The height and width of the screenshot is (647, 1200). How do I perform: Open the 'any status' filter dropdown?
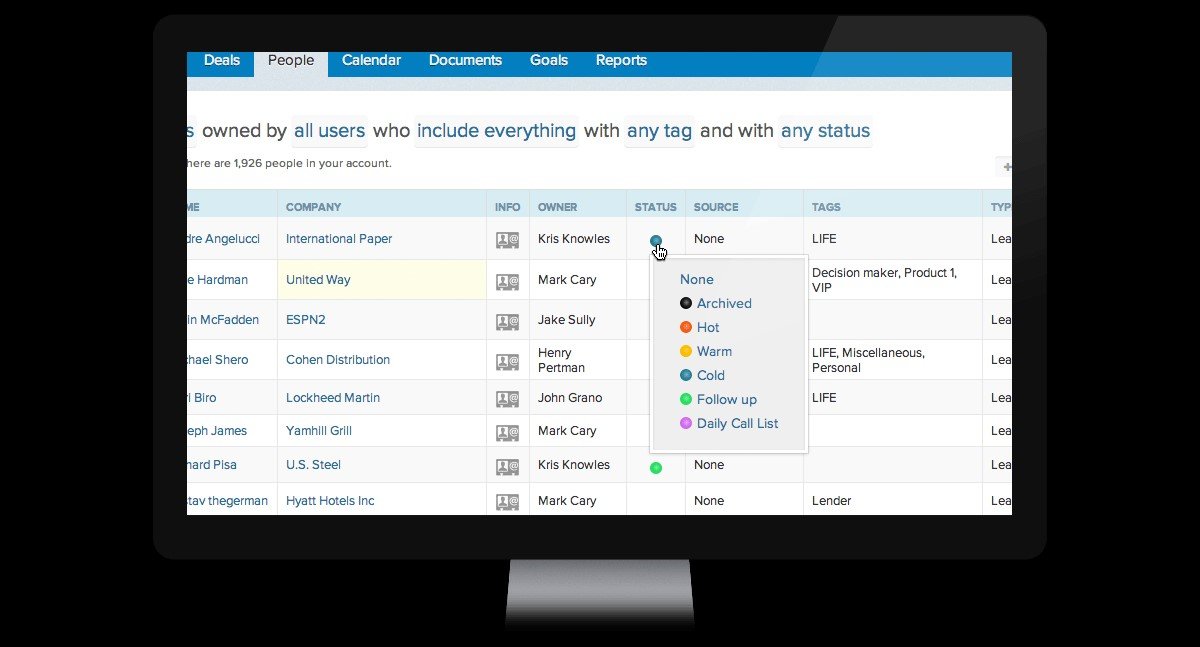(825, 131)
